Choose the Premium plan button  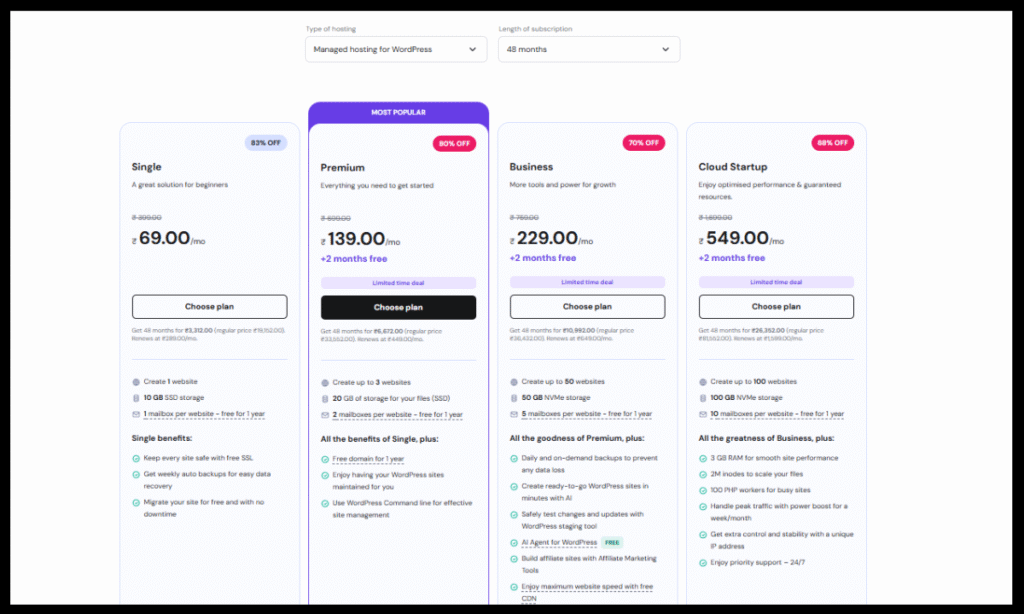(x=398, y=308)
